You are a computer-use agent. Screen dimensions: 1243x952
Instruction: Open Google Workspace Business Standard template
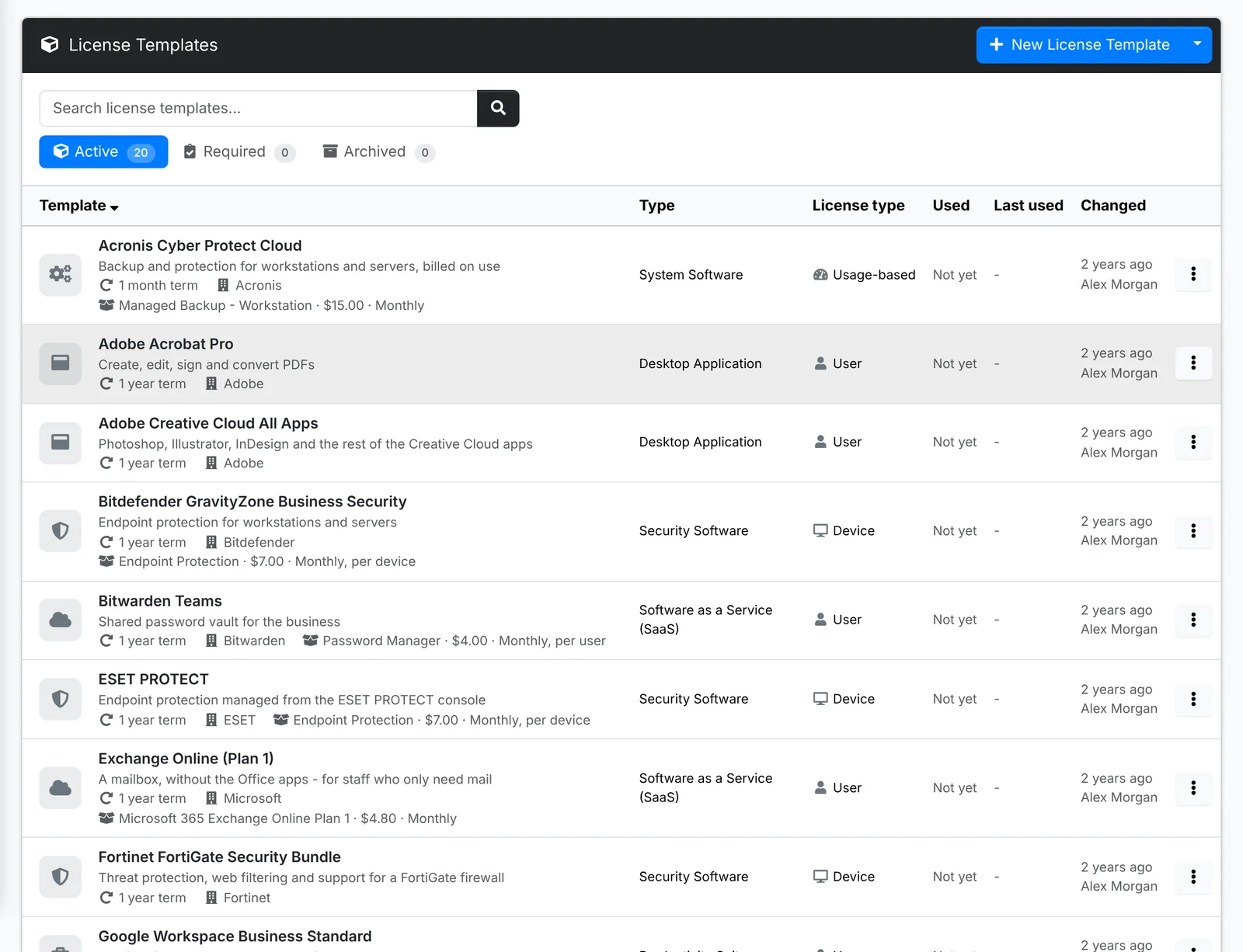[x=235, y=936]
